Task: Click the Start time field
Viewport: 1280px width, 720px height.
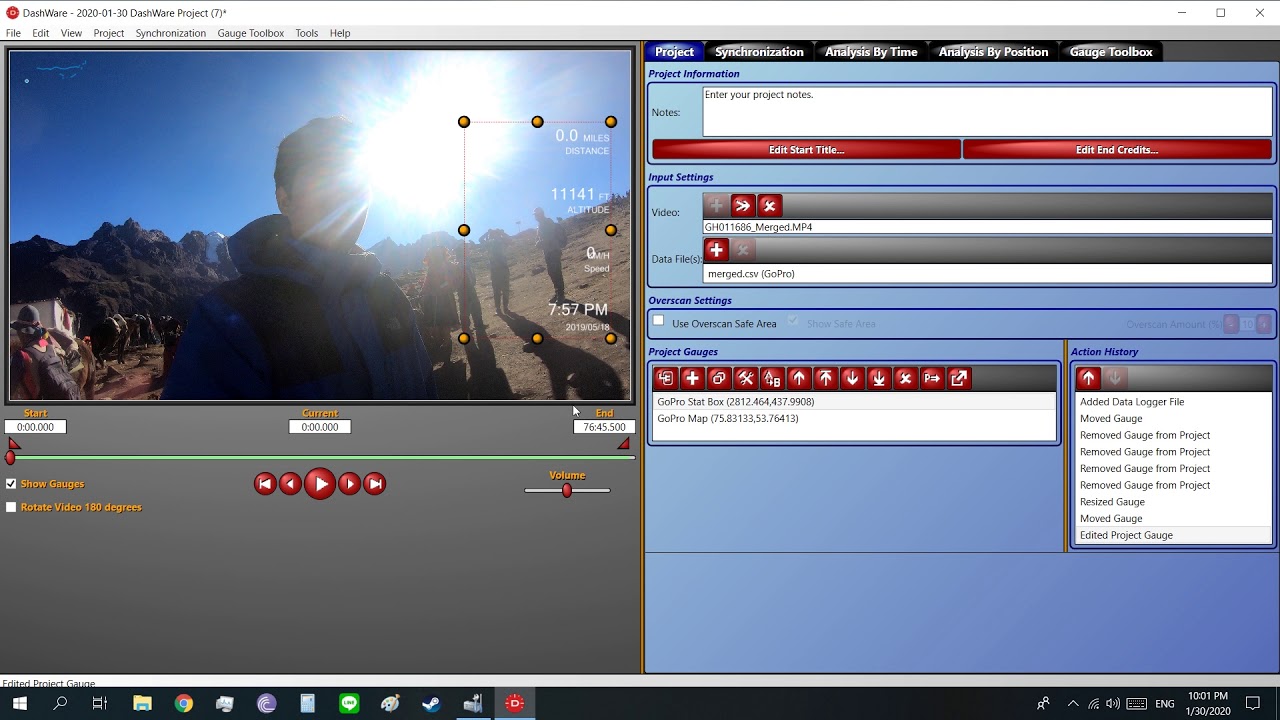Action: [x=35, y=427]
